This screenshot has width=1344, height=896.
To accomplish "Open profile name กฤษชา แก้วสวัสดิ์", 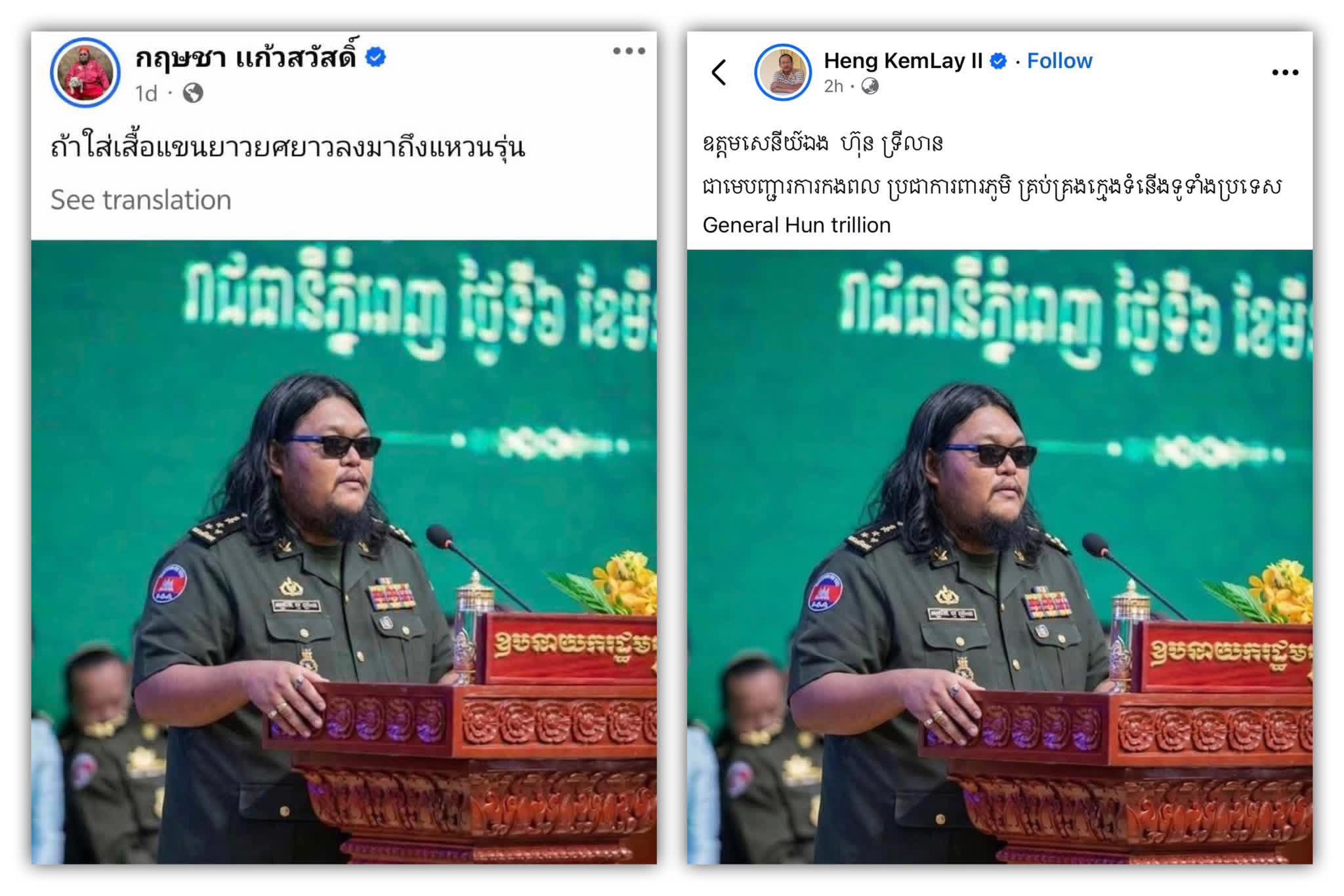I will 246,58.
